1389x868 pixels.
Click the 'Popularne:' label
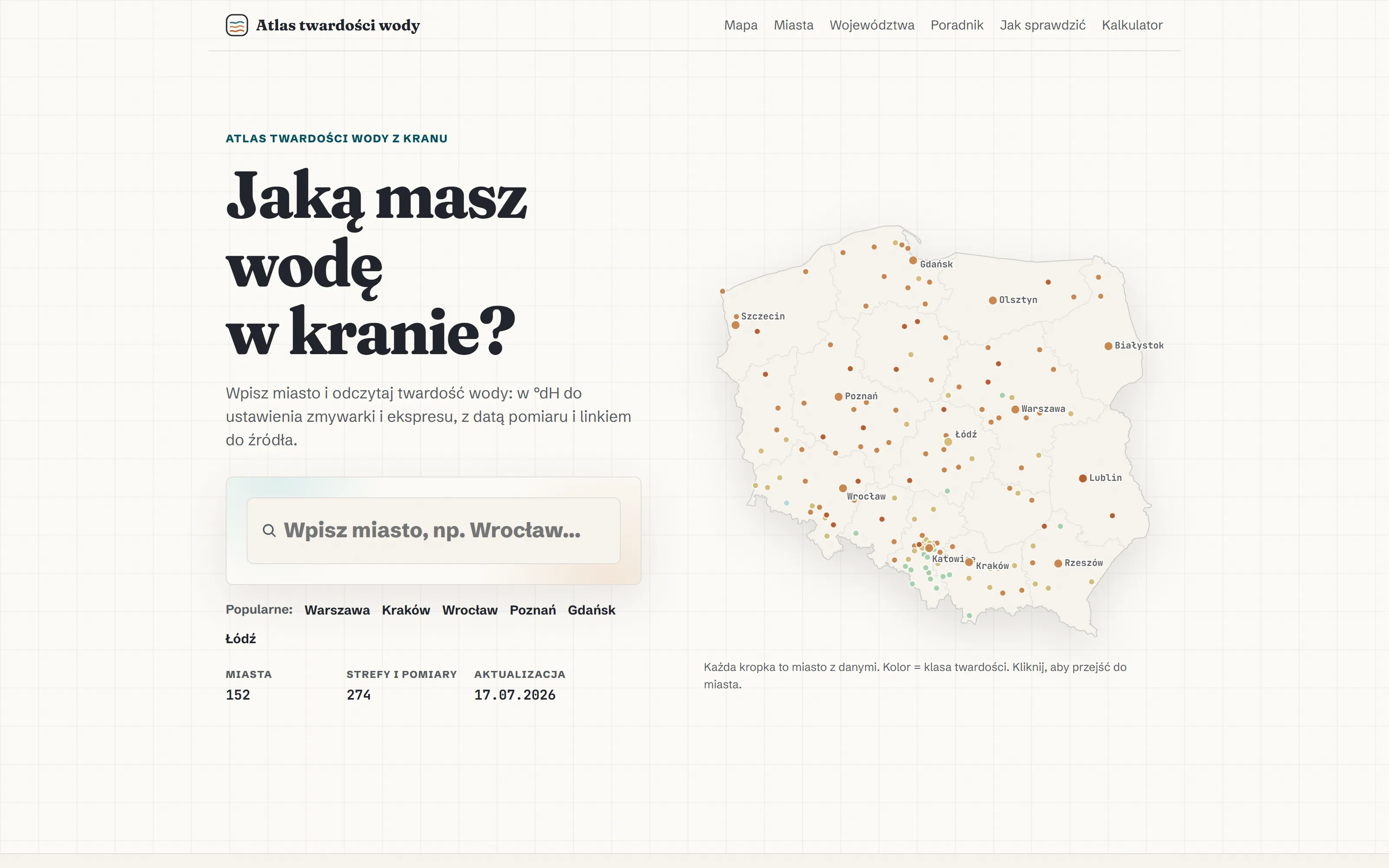point(259,610)
